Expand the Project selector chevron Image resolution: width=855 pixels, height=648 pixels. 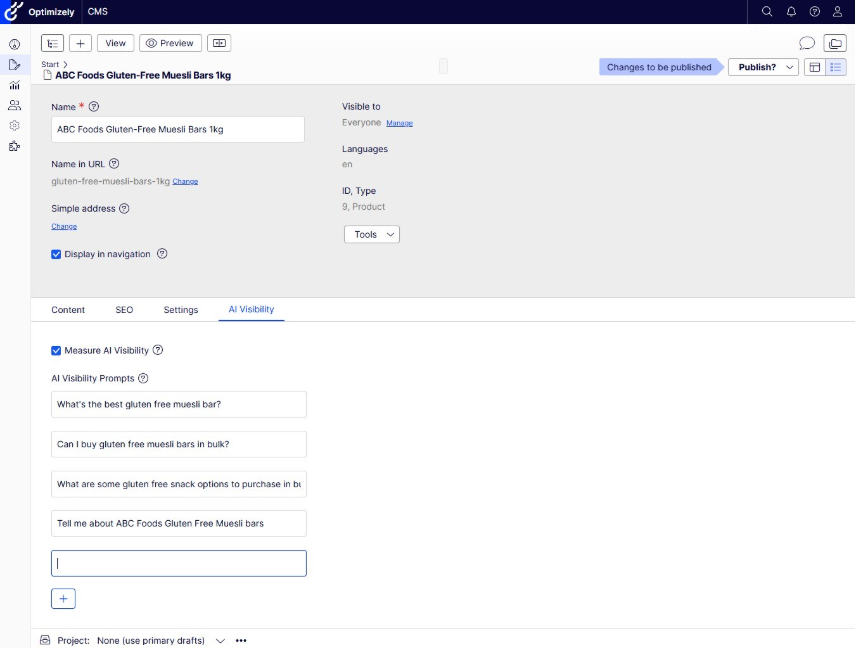point(220,640)
